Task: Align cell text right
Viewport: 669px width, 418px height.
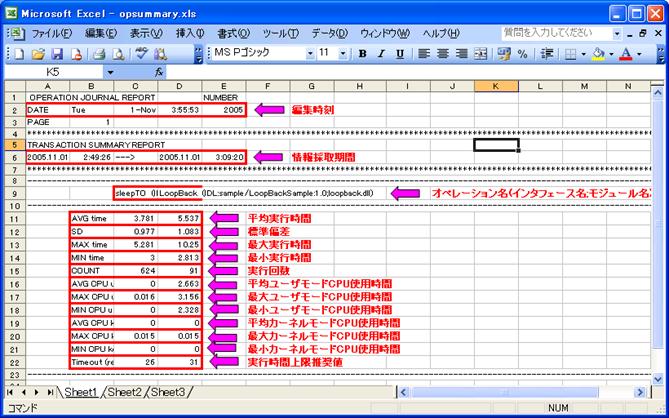Action: pos(462,54)
